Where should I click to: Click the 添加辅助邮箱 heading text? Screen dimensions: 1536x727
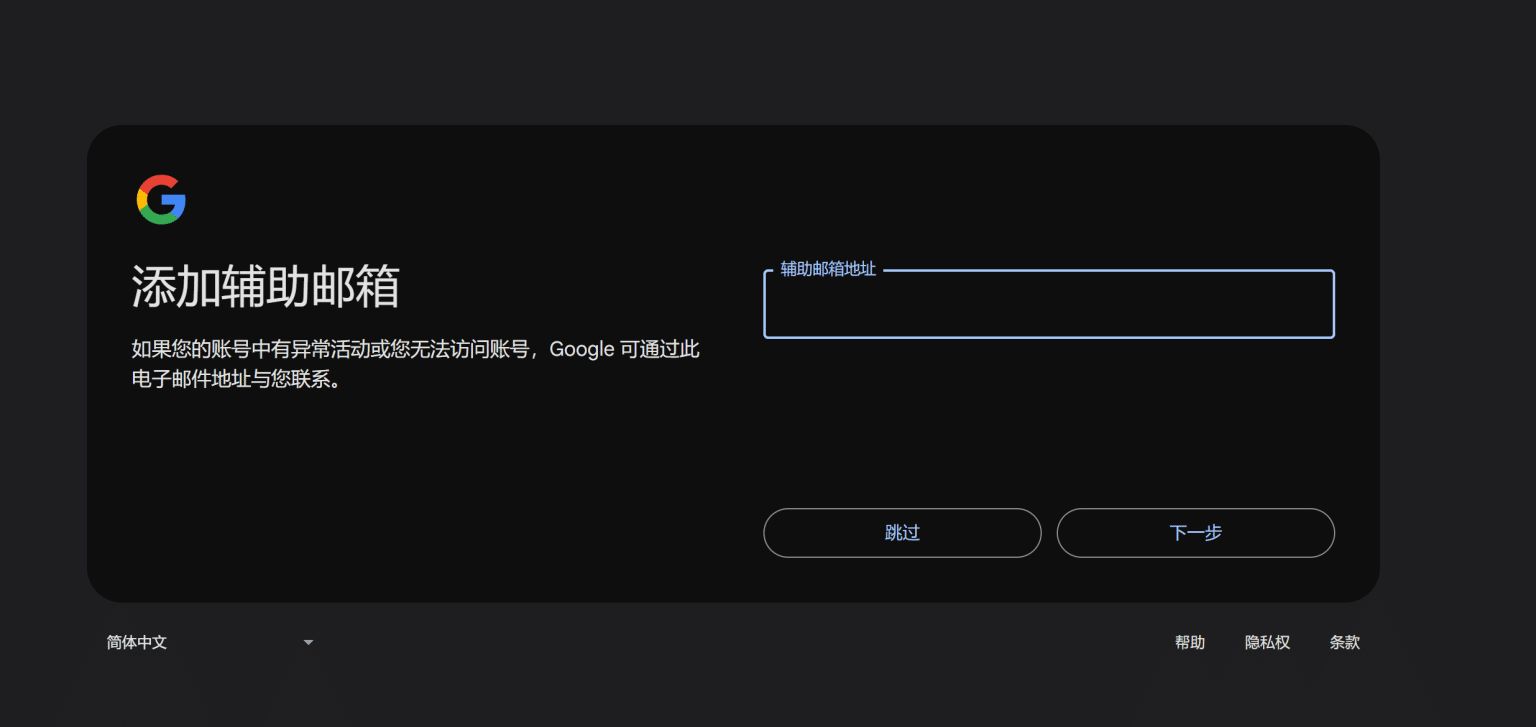[266, 287]
